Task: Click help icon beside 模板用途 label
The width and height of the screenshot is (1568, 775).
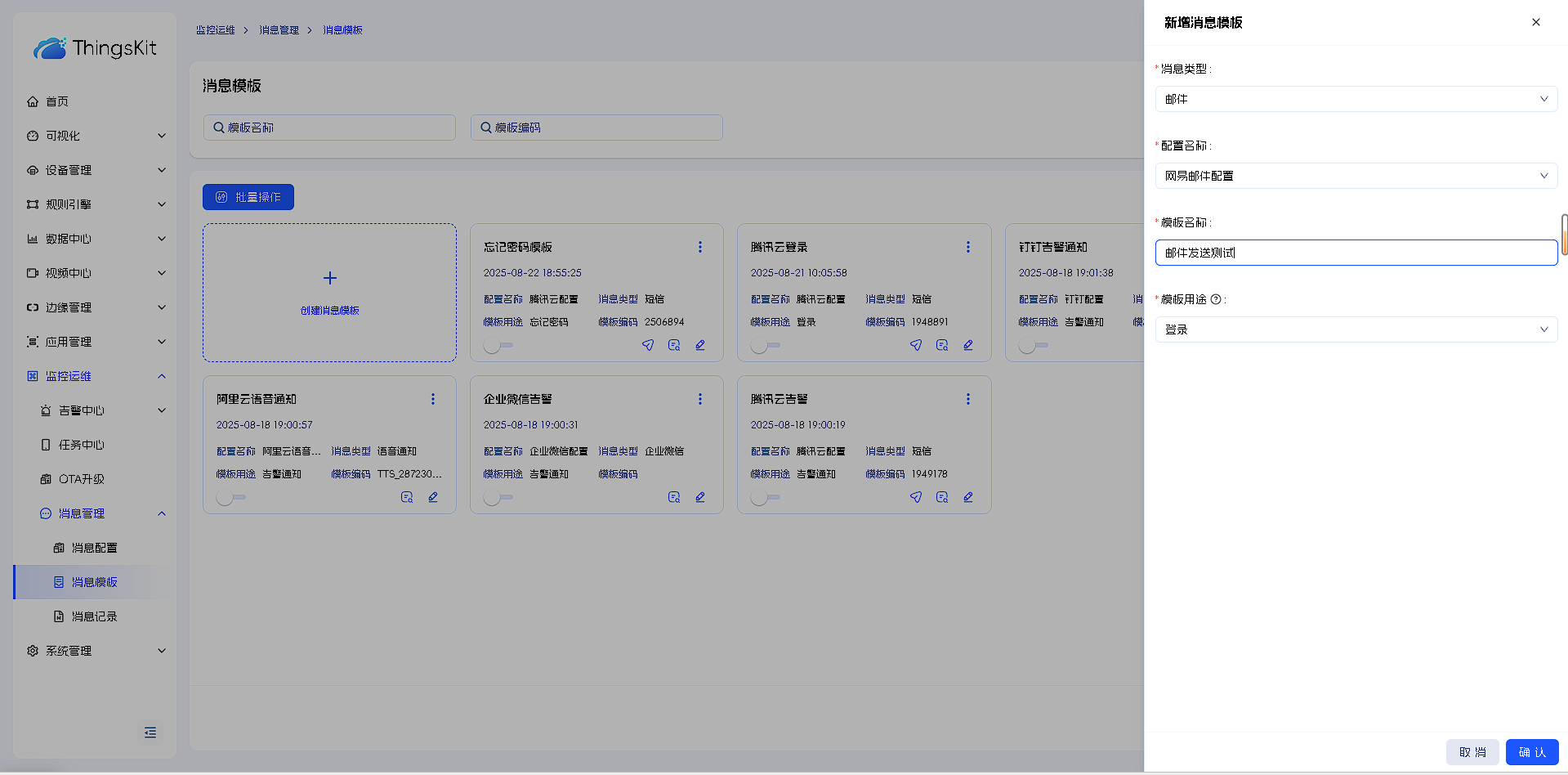Action: tap(1216, 299)
